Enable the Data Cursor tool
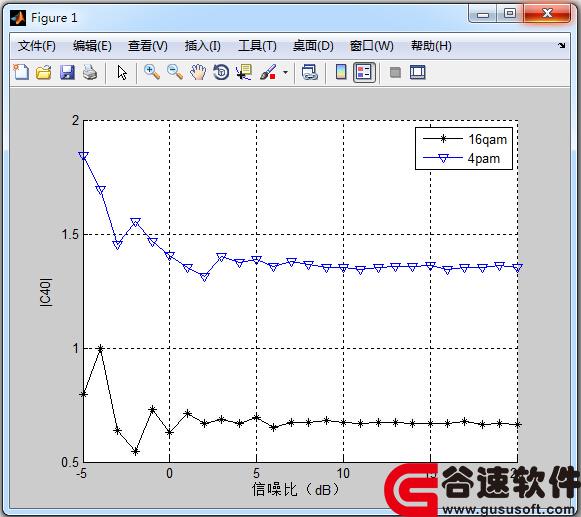This screenshot has height=517, width=581. point(244,72)
